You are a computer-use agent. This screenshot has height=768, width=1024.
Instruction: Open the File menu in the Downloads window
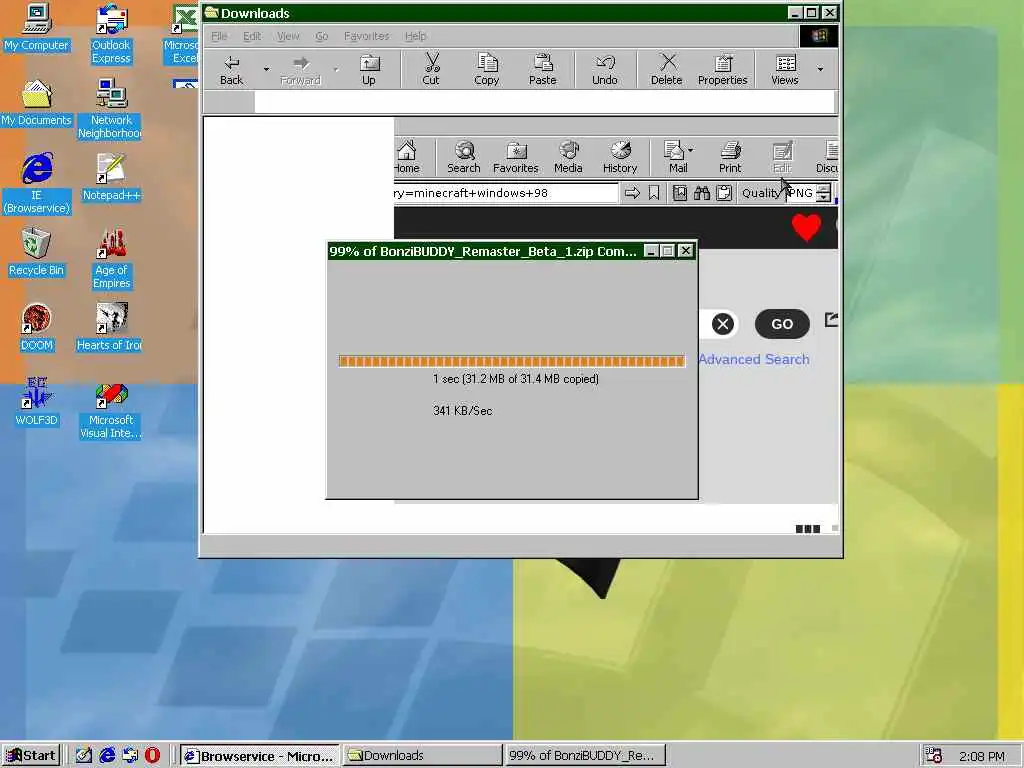click(219, 36)
